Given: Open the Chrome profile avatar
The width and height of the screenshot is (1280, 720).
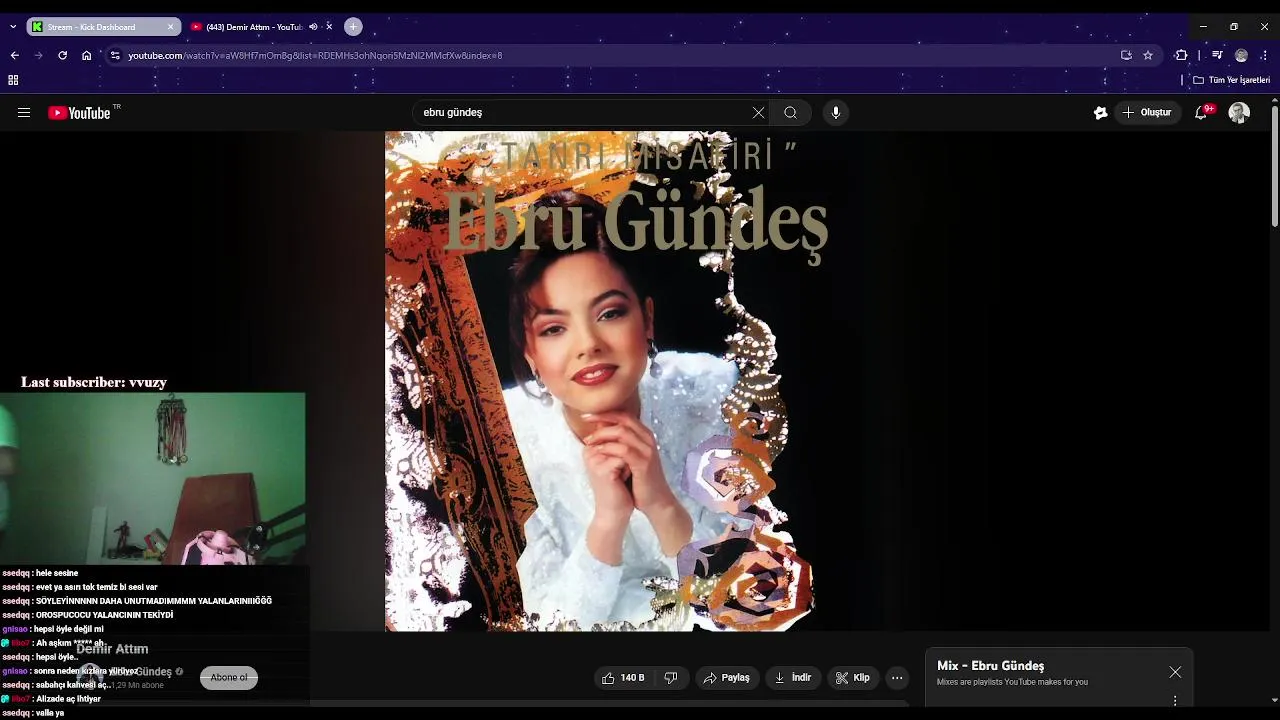Looking at the screenshot, I should coord(1241,56).
